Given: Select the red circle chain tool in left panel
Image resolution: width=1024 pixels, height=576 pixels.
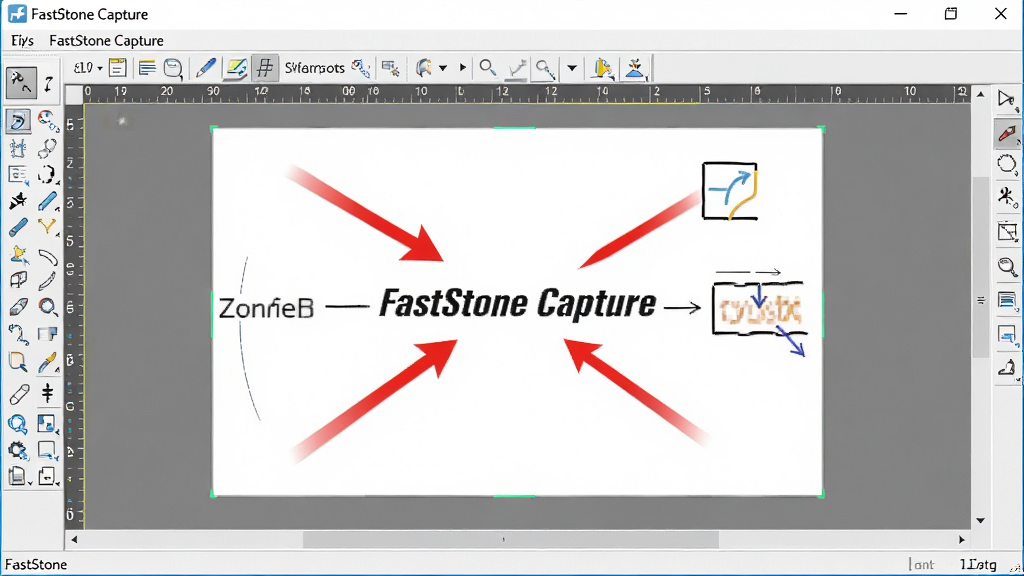Looking at the screenshot, I should pos(48,121).
